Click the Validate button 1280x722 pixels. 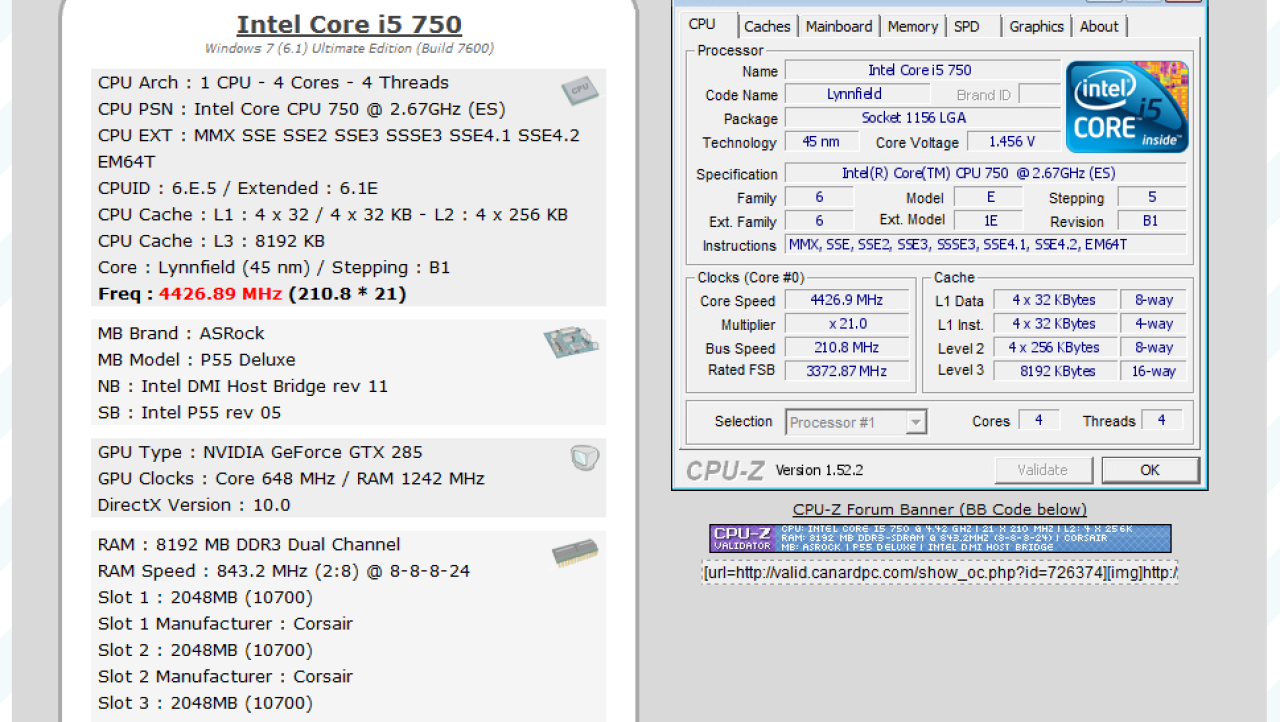tap(1043, 470)
